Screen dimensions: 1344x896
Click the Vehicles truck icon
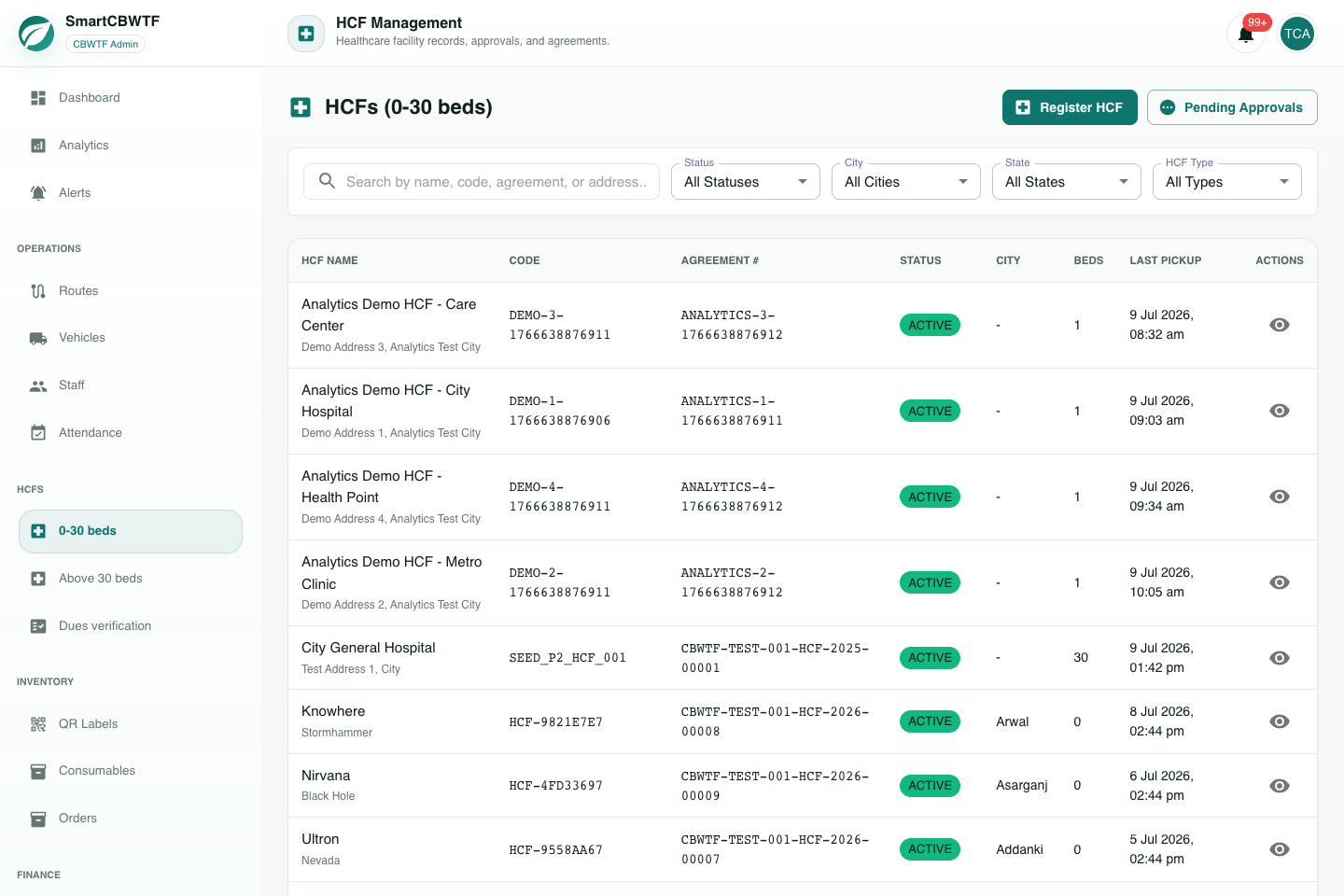(x=38, y=338)
